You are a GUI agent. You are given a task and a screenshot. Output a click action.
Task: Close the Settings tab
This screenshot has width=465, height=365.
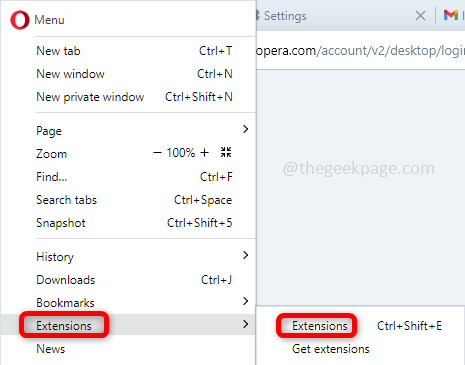(x=420, y=15)
